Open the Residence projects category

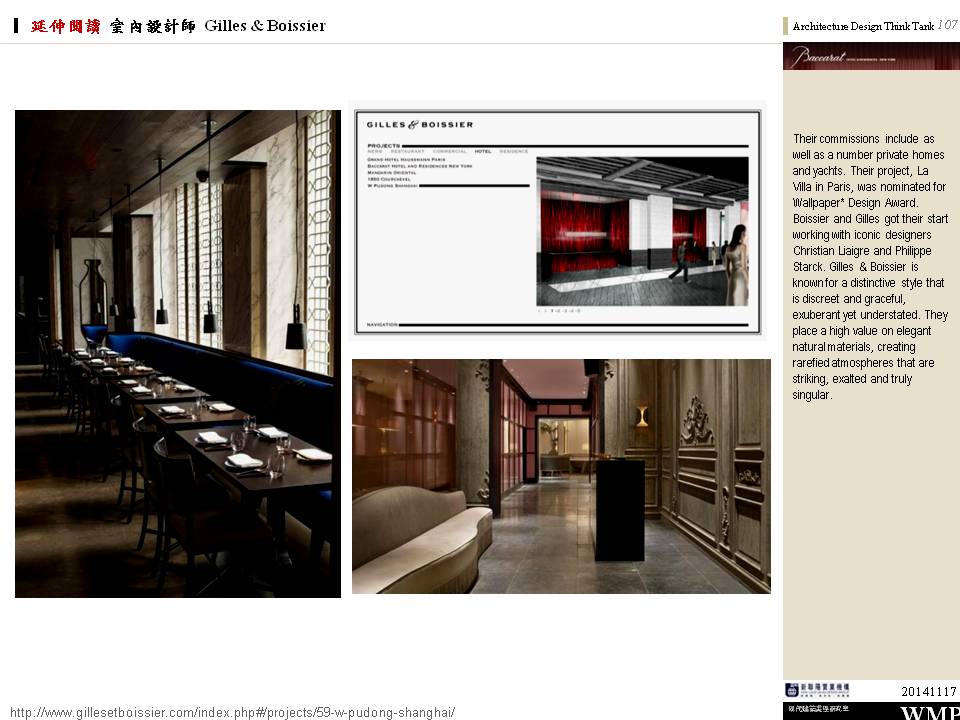[x=514, y=151]
